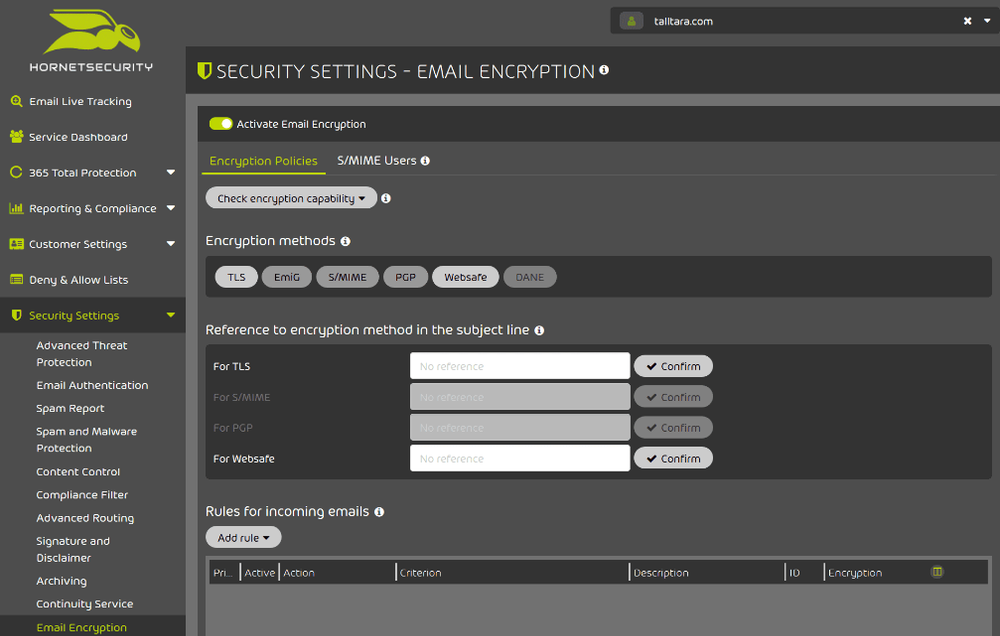The height and width of the screenshot is (636, 1000).
Task: Expand the Customer Settings menu arrow
Action: pyautogui.click(x=171, y=244)
